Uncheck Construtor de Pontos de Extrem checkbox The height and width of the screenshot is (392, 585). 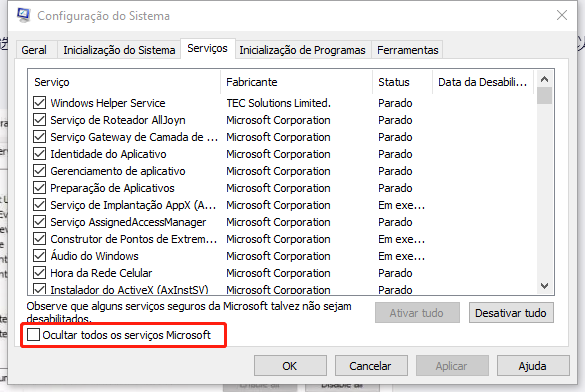tap(40, 239)
